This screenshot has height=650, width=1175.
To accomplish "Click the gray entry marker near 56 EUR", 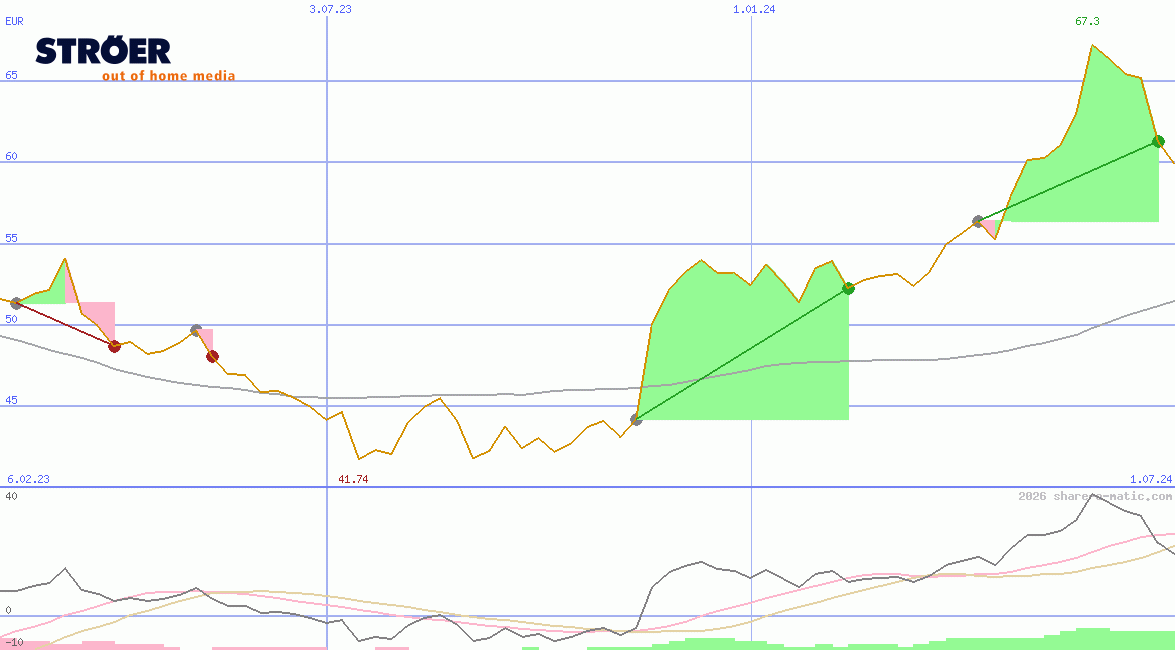I will click(x=978, y=221).
